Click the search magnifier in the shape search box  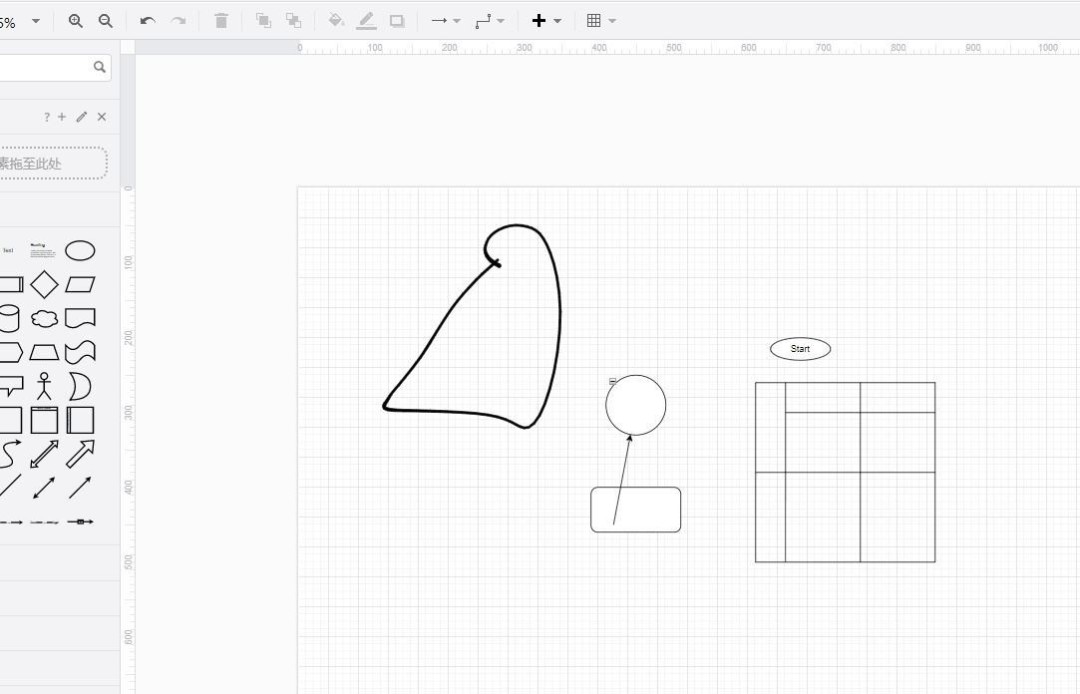point(99,67)
